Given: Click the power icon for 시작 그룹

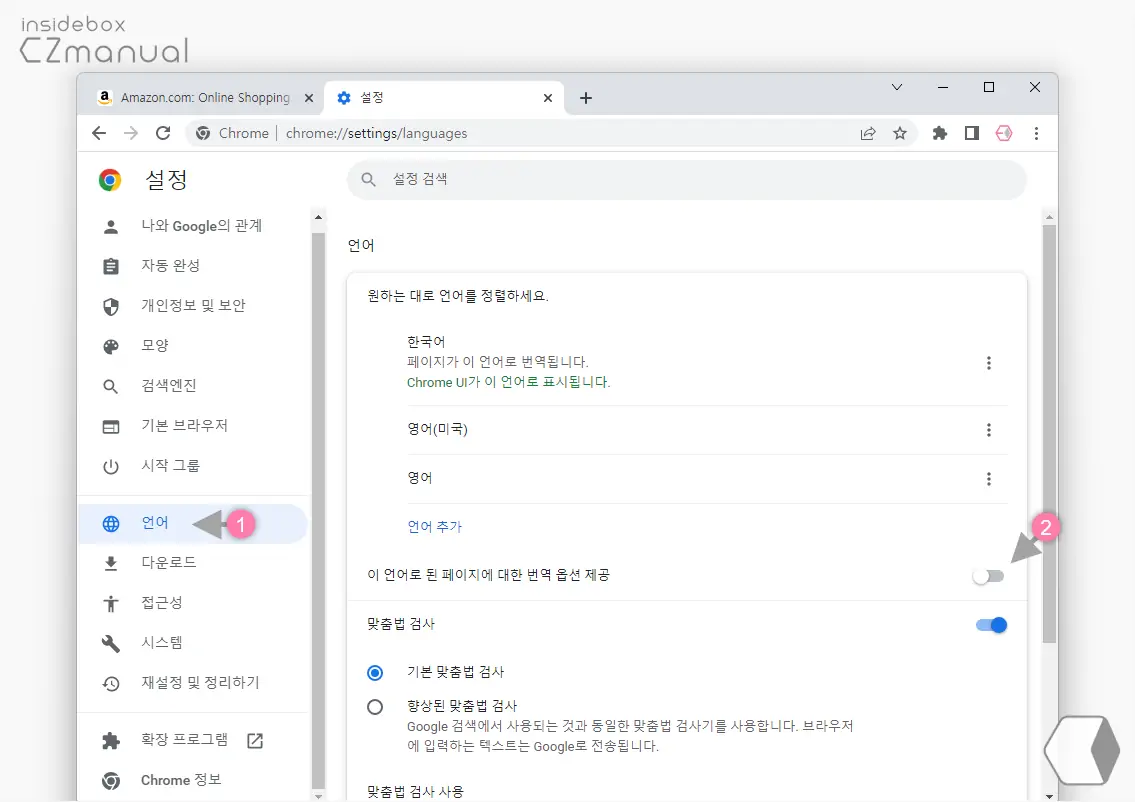Looking at the screenshot, I should click(111, 467).
